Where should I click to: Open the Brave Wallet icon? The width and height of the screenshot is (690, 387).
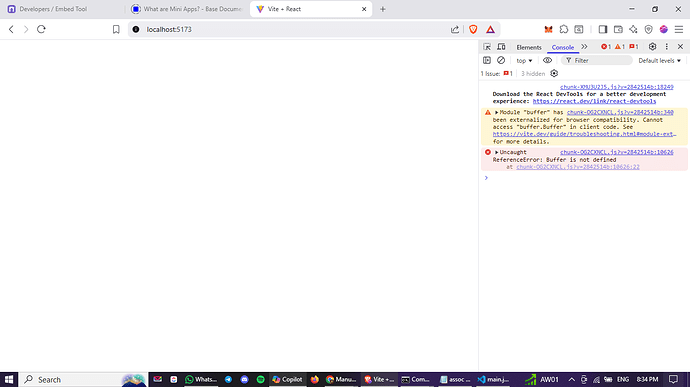pyautogui.click(x=618, y=29)
